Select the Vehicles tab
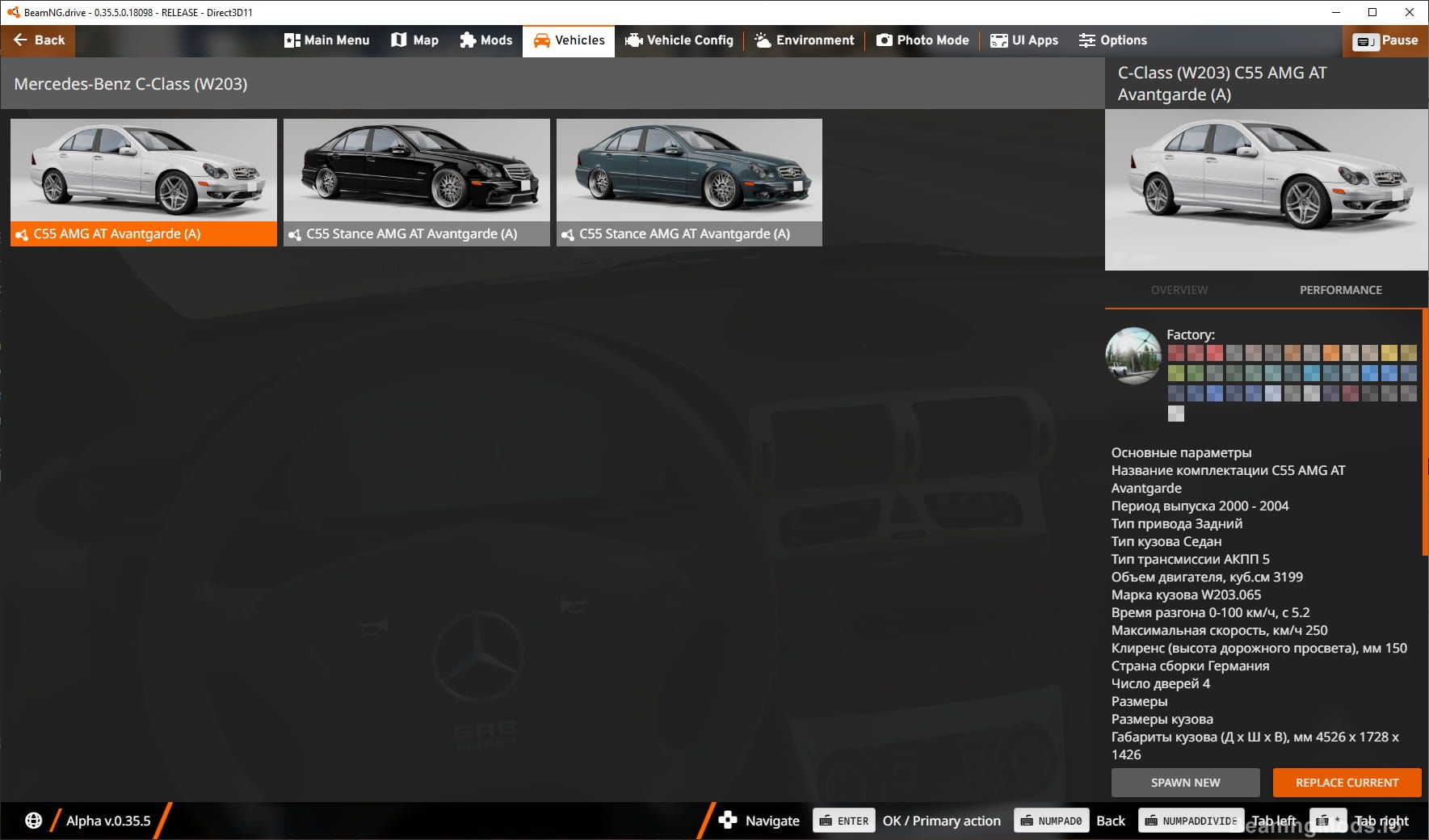This screenshot has width=1429, height=840. click(569, 40)
